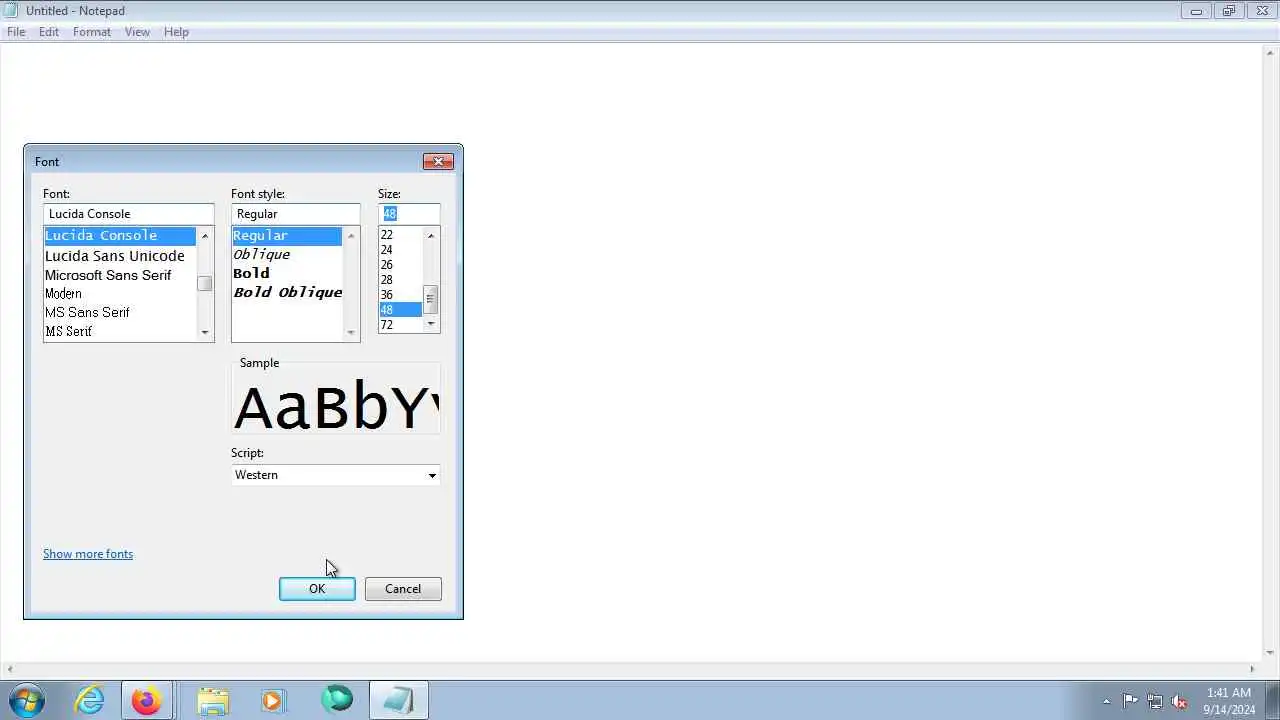Select size 22 in size list
The width and height of the screenshot is (1280, 720).
tap(401, 235)
